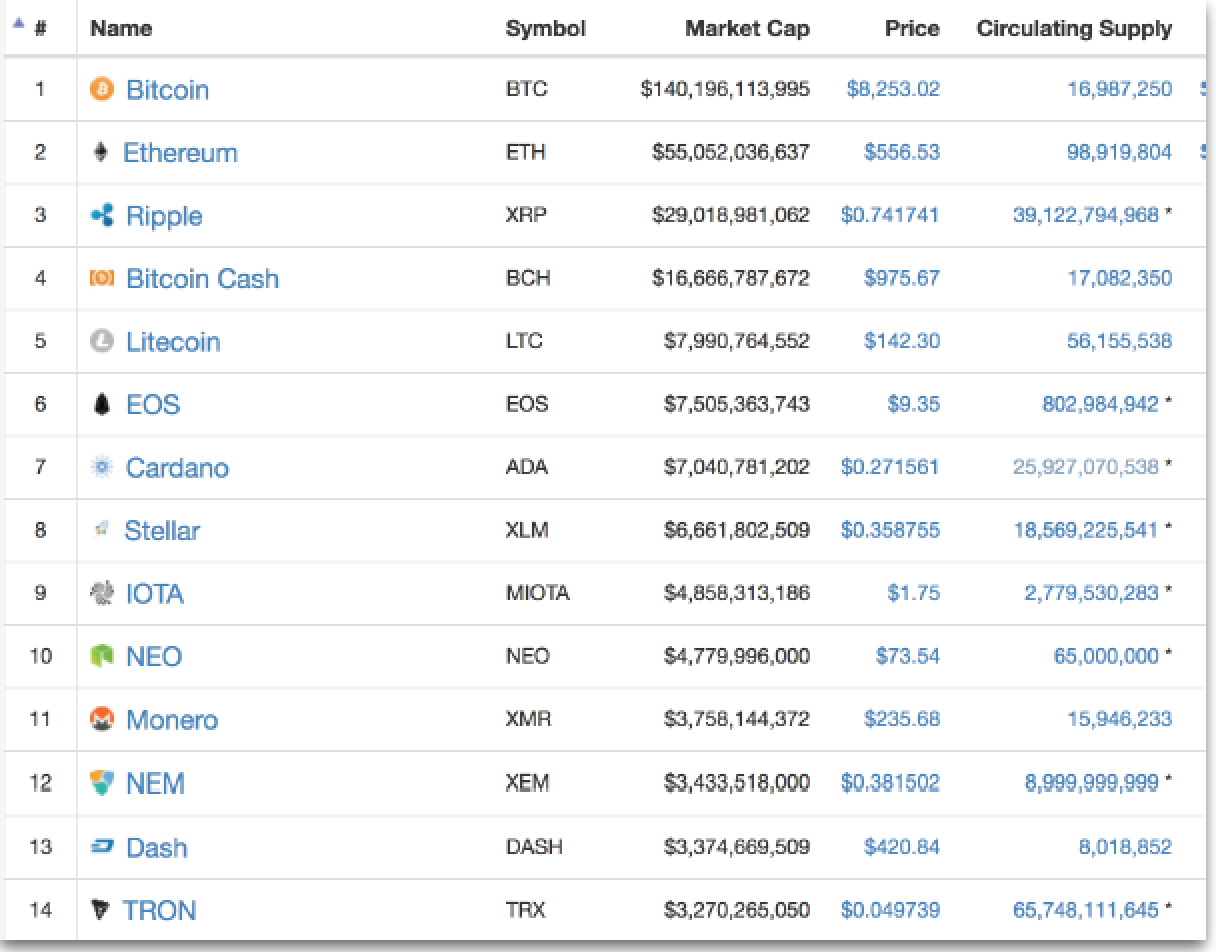The image size is (1216, 952).
Task: Open the NEM name link
Action: click(155, 783)
